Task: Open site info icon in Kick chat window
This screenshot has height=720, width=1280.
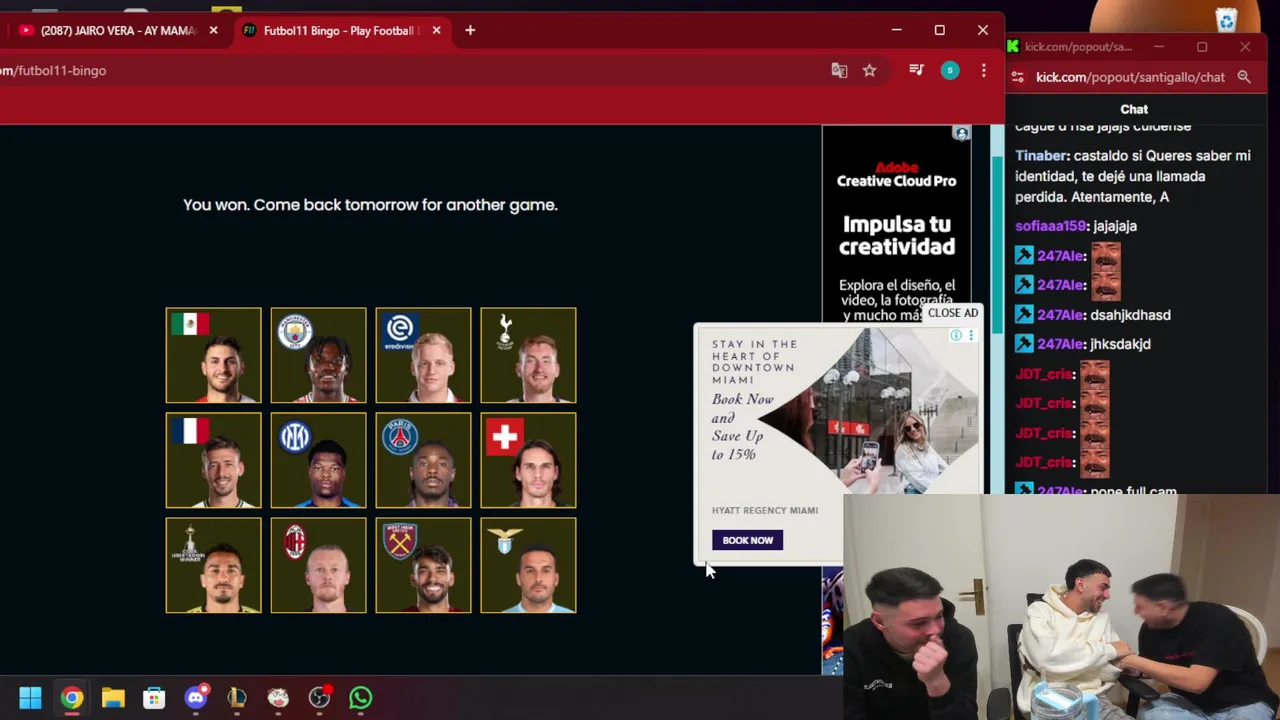Action: pyautogui.click(x=1018, y=77)
